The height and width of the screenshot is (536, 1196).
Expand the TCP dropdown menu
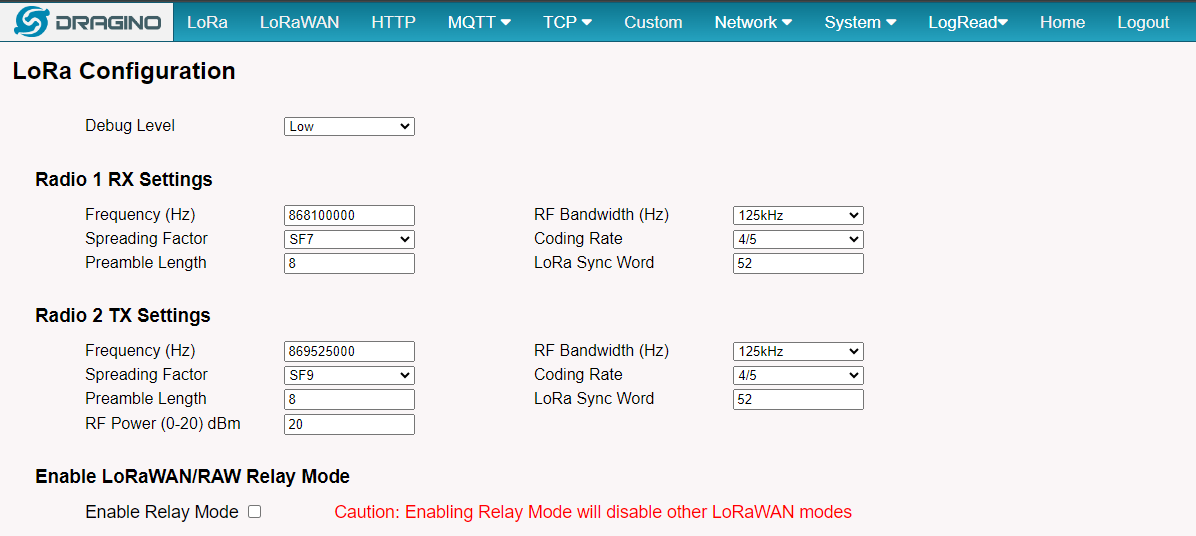pos(567,22)
